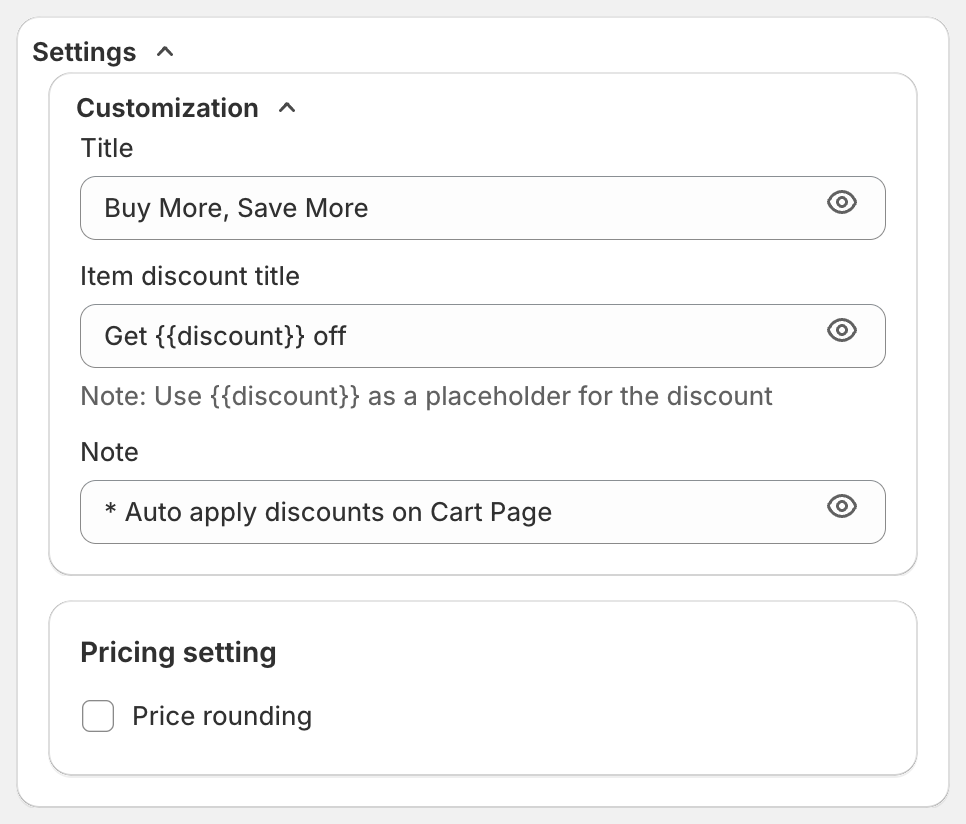966x824 pixels.
Task: Toggle eye icon in Item discount title field
Action: point(842,330)
